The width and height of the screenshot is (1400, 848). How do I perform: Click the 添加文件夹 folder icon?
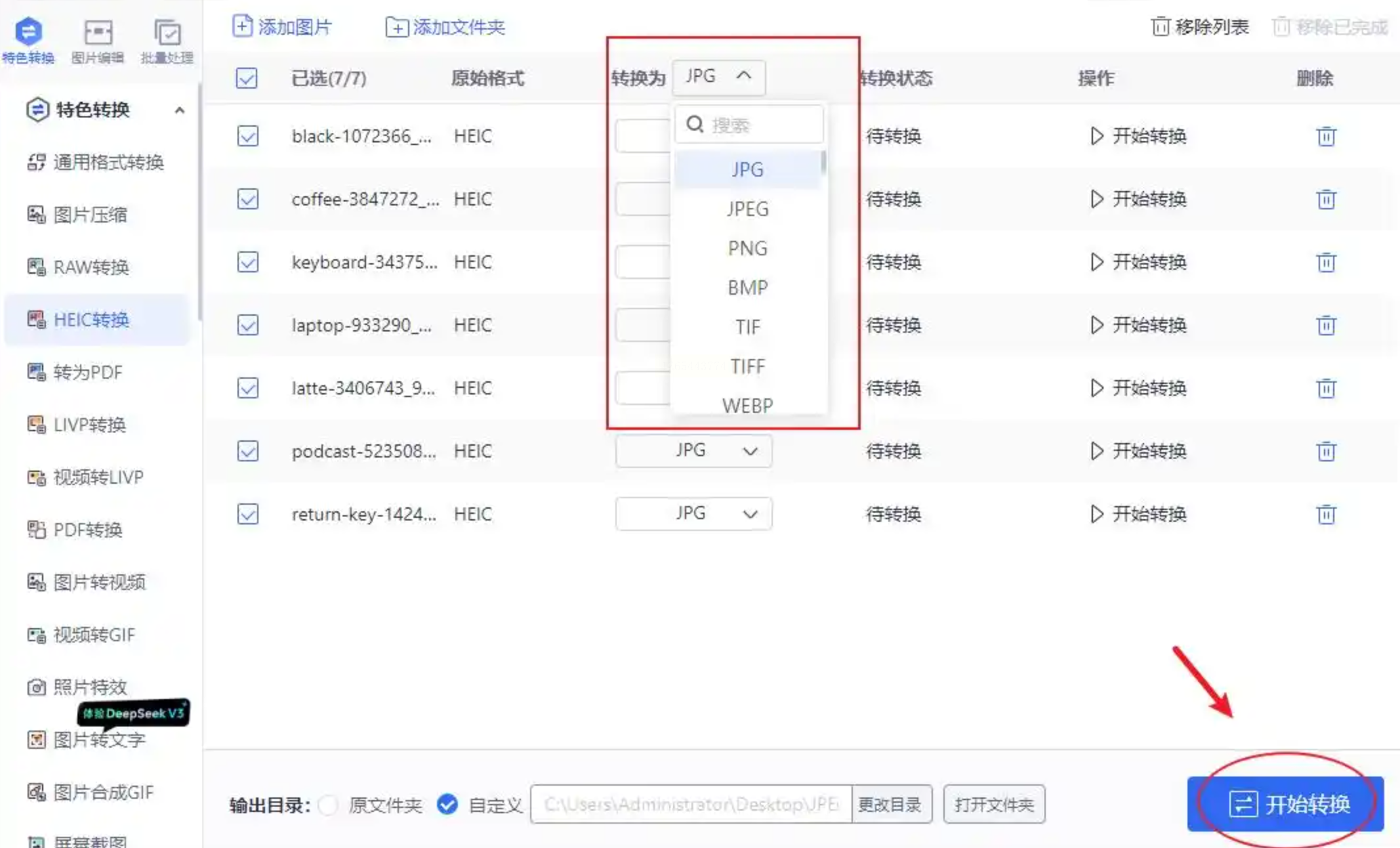(x=396, y=28)
